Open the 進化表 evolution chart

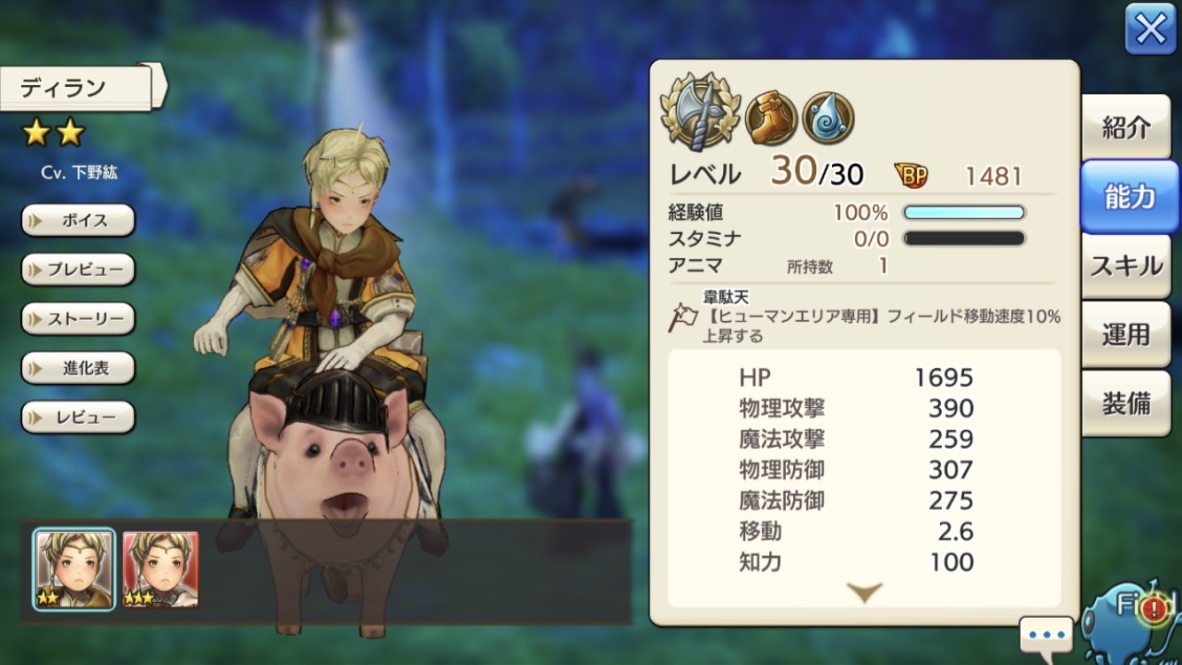pos(78,368)
